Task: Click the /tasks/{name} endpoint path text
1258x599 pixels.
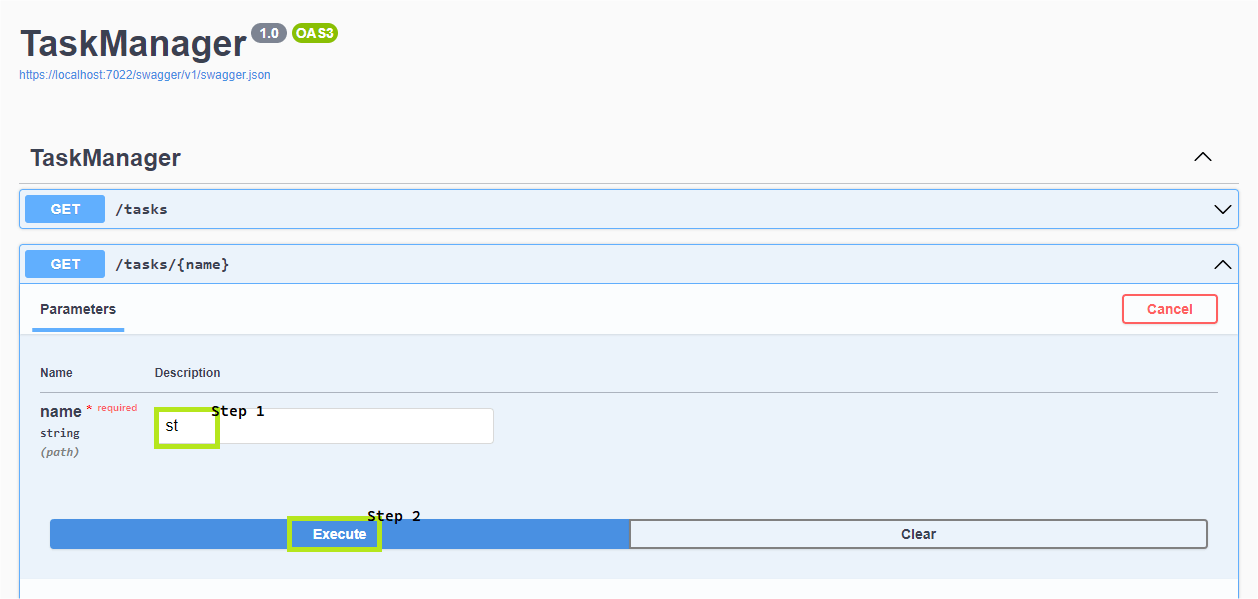Action: click(172, 264)
